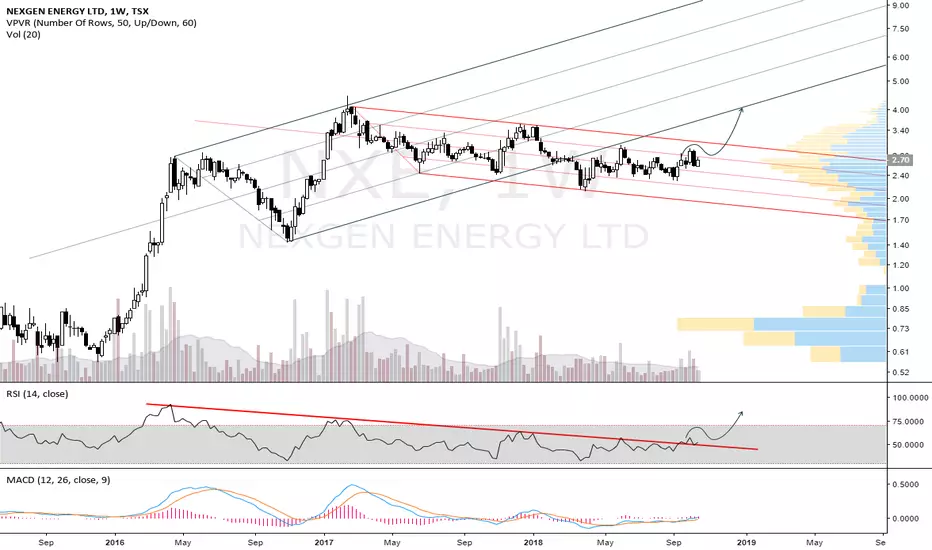932x550 pixels.
Task: Click the 1.20 price axis label
Action: [x=900, y=265]
